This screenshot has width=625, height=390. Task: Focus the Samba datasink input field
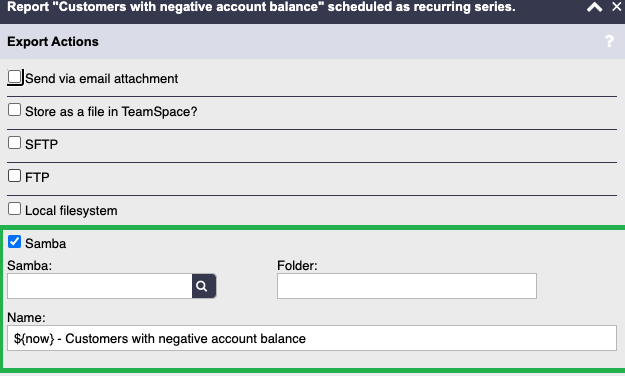(x=100, y=286)
